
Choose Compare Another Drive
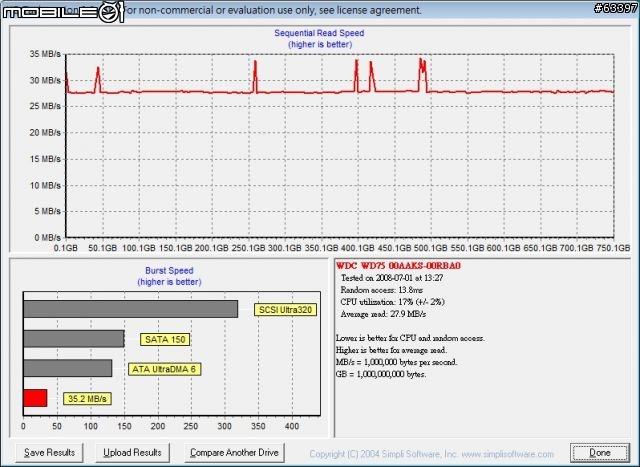234,453
